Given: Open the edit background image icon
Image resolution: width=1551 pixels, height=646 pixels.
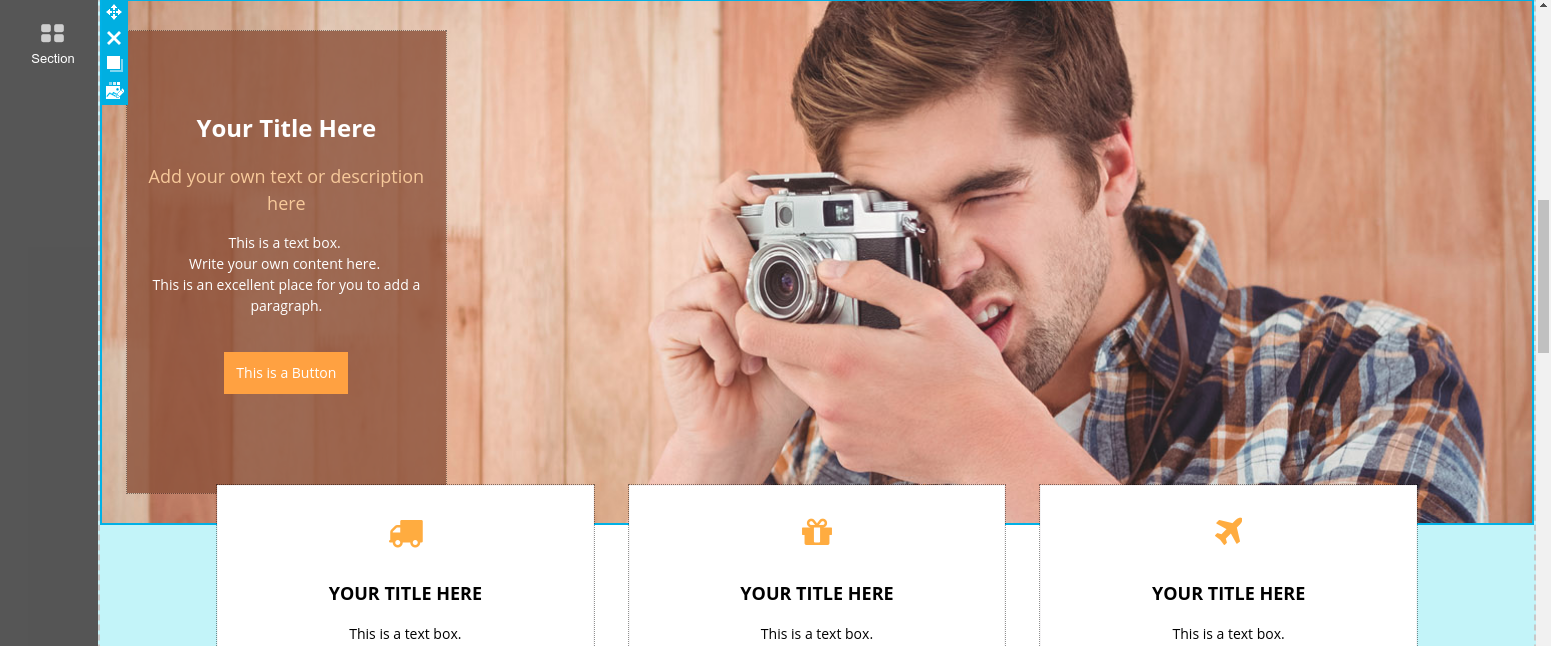Looking at the screenshot, I should [114, 90].
